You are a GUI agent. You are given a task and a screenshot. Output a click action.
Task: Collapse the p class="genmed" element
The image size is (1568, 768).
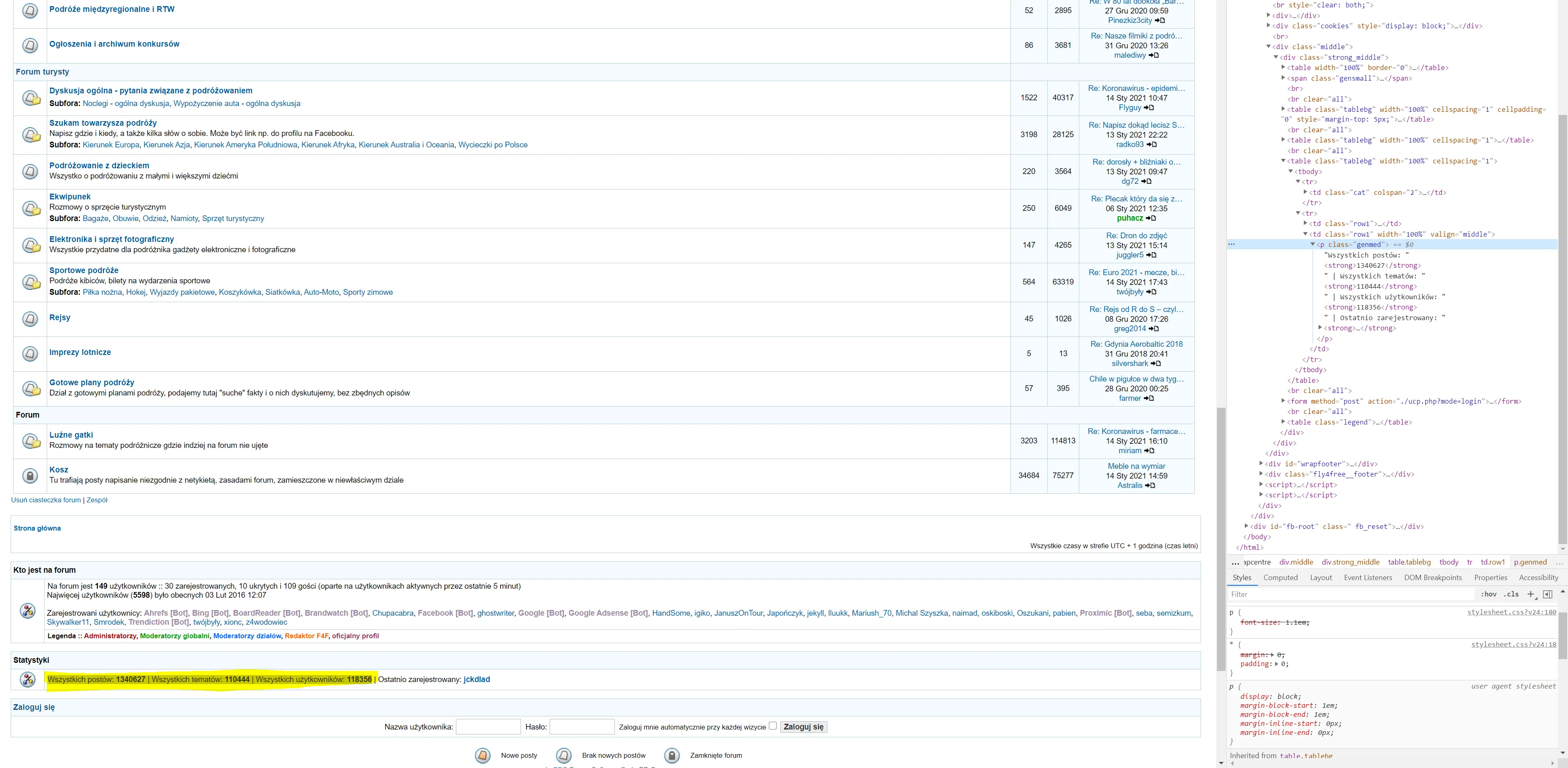click(1312, 244)
